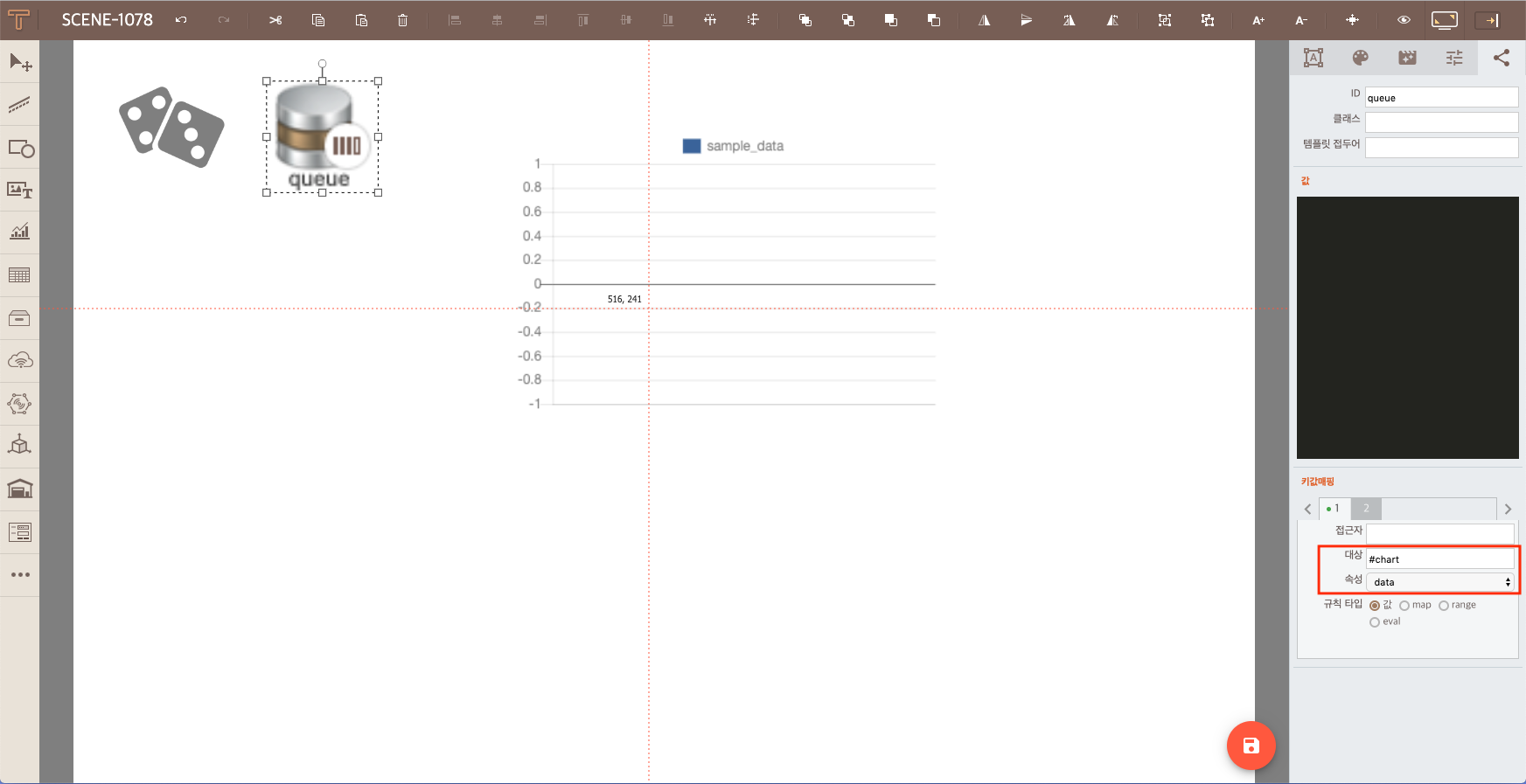The height and width of the screenshot is (784, 1526).
Task: Save the scene with the red floating button
Action: 1251,746
